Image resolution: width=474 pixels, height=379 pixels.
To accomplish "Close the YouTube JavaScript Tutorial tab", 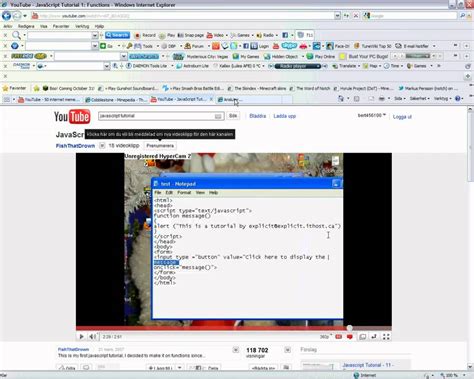I will point(211,99).
